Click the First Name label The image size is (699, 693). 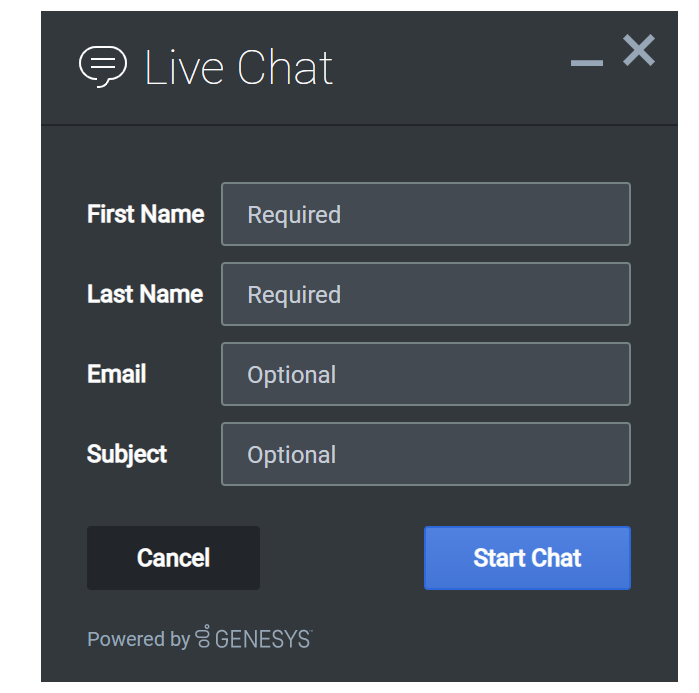[146, 214]
